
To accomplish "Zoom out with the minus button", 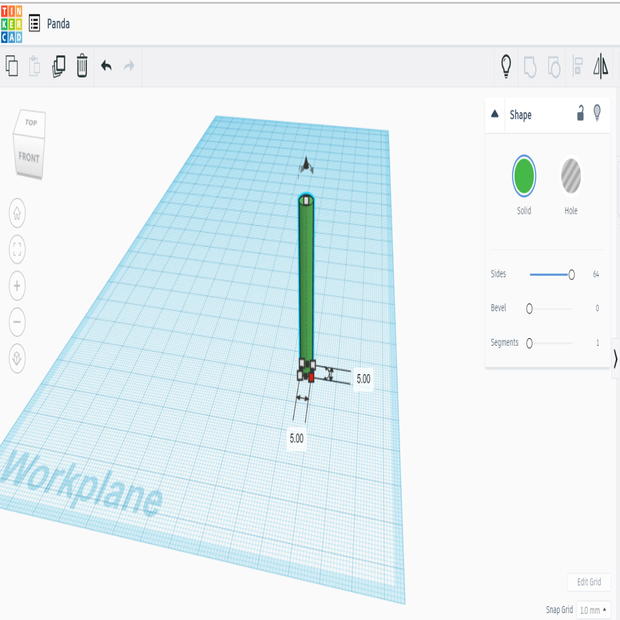I will coord(18,322).
